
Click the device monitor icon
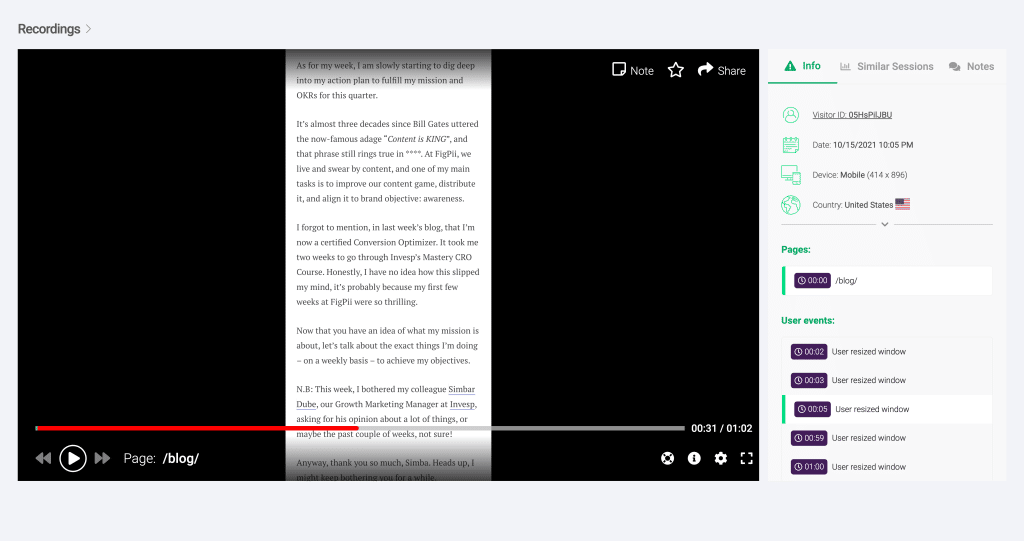click(x=791, y=174)
